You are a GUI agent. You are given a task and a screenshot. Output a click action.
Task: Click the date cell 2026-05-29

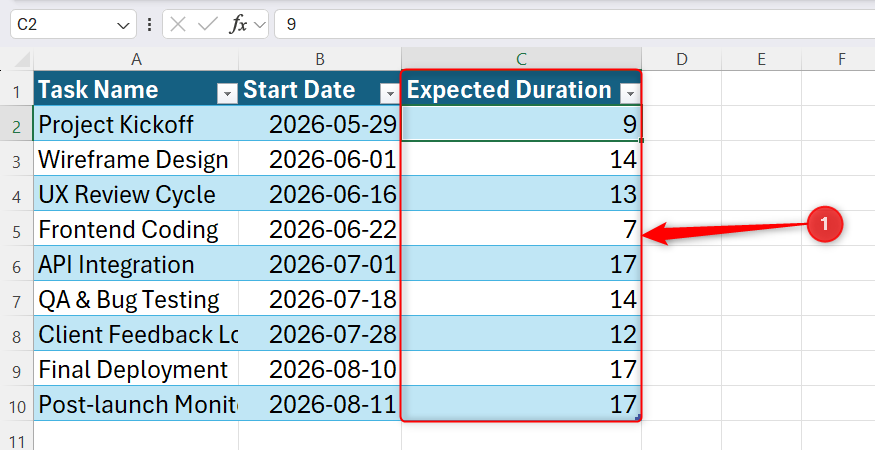coord(320,123)
